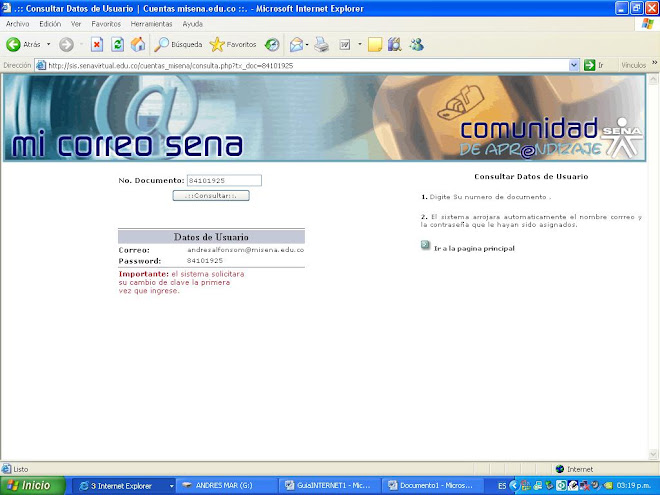Click the Windows flag logo in menu bar
Screen dimensions: 660x495
click(x=647, y=24)
